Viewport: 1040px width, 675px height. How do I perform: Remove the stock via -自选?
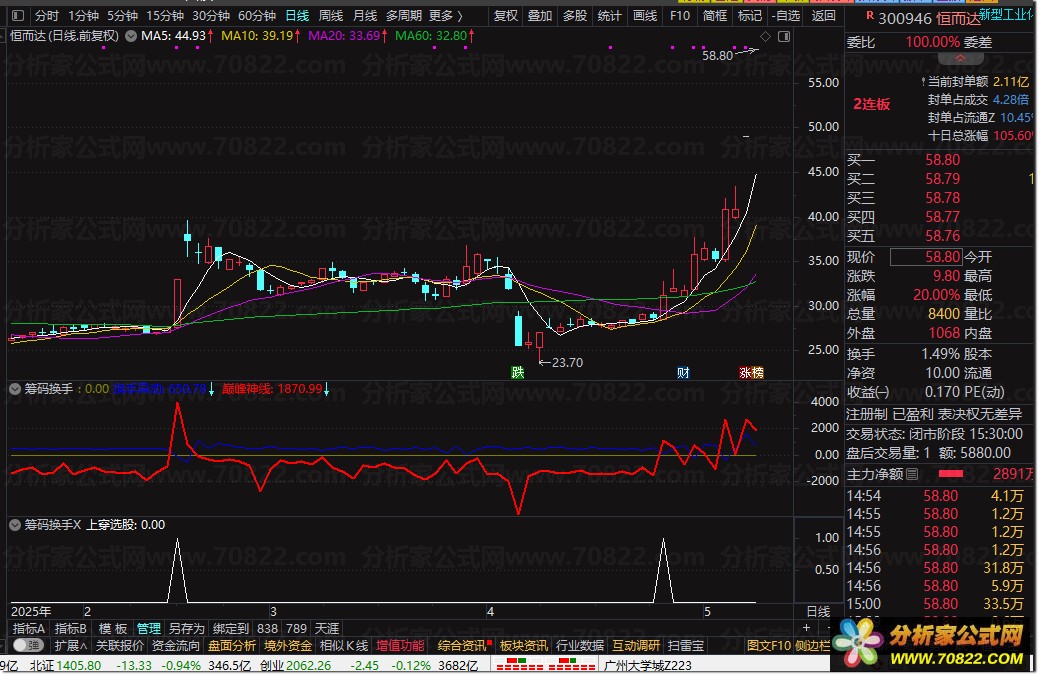coord(786,15)
